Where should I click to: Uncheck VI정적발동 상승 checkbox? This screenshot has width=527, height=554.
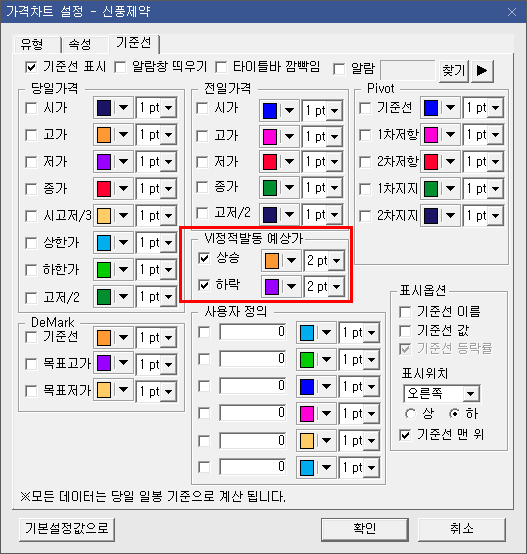point(204,258)
